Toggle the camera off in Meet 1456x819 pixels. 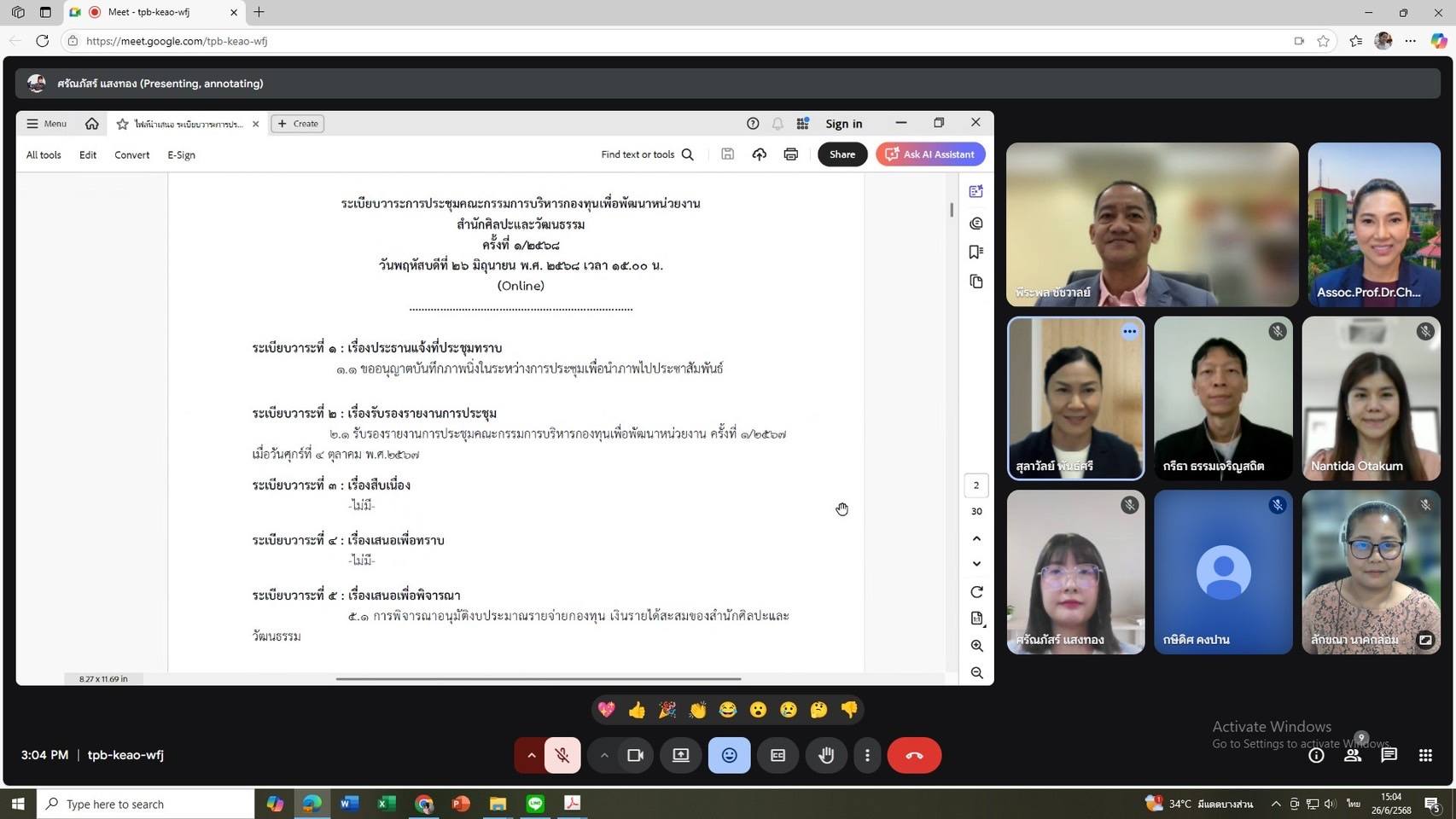635,755
